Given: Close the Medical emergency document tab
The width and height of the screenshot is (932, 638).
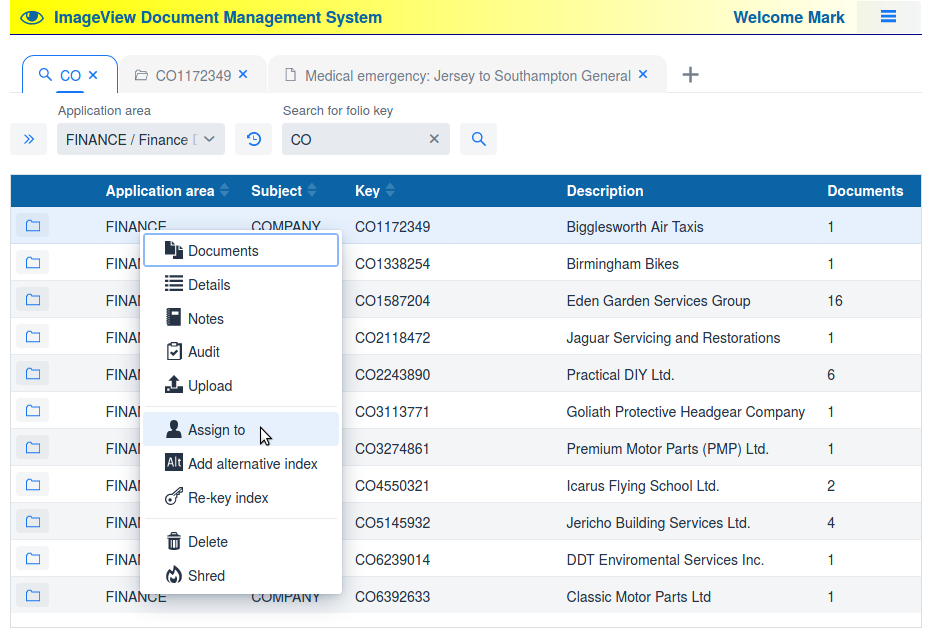Looking at the screenshot, I should [x=643, y=75].
